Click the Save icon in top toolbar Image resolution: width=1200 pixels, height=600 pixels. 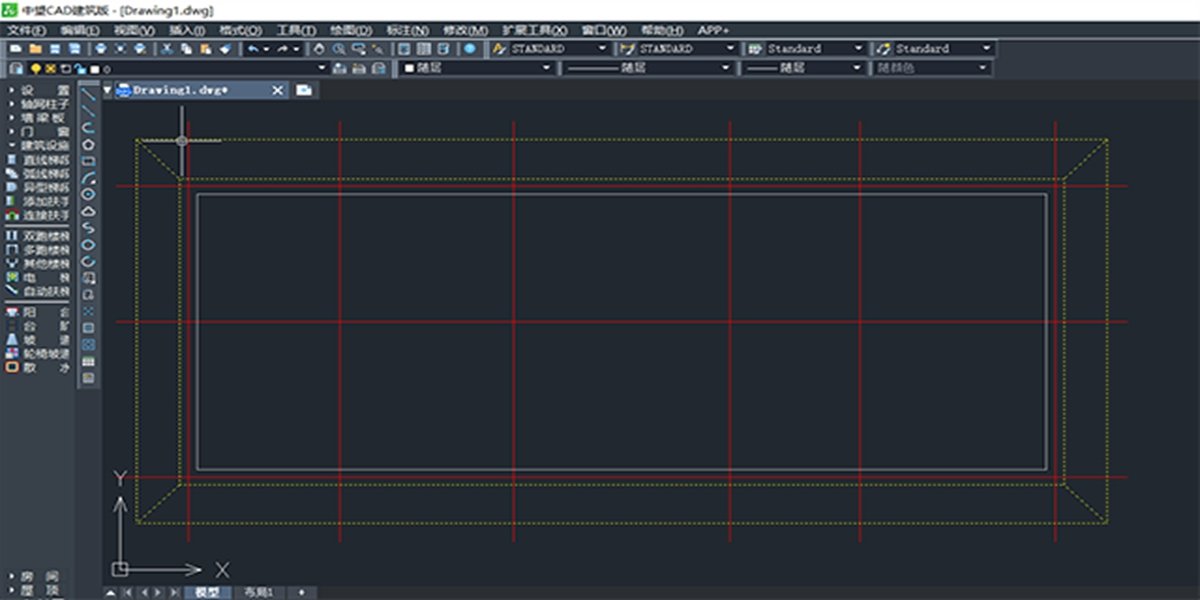(55, 48)
